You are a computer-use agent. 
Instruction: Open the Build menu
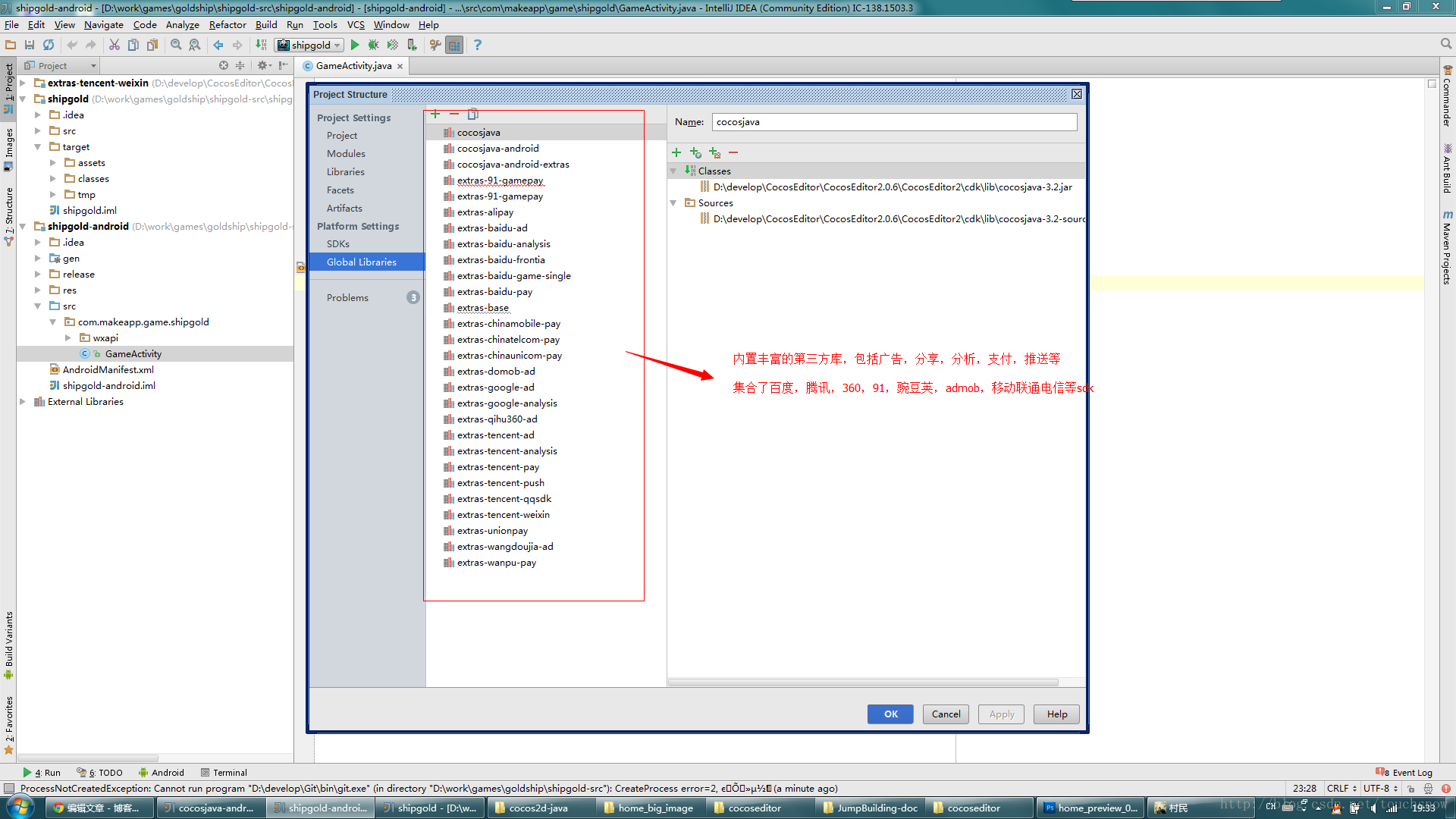click(x=266, y=25)
